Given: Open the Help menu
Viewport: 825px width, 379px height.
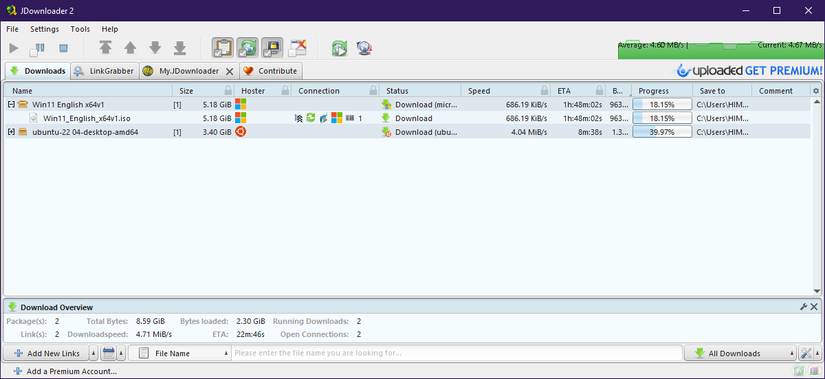Looking at the screenshot, I should [x=110, y=29].
